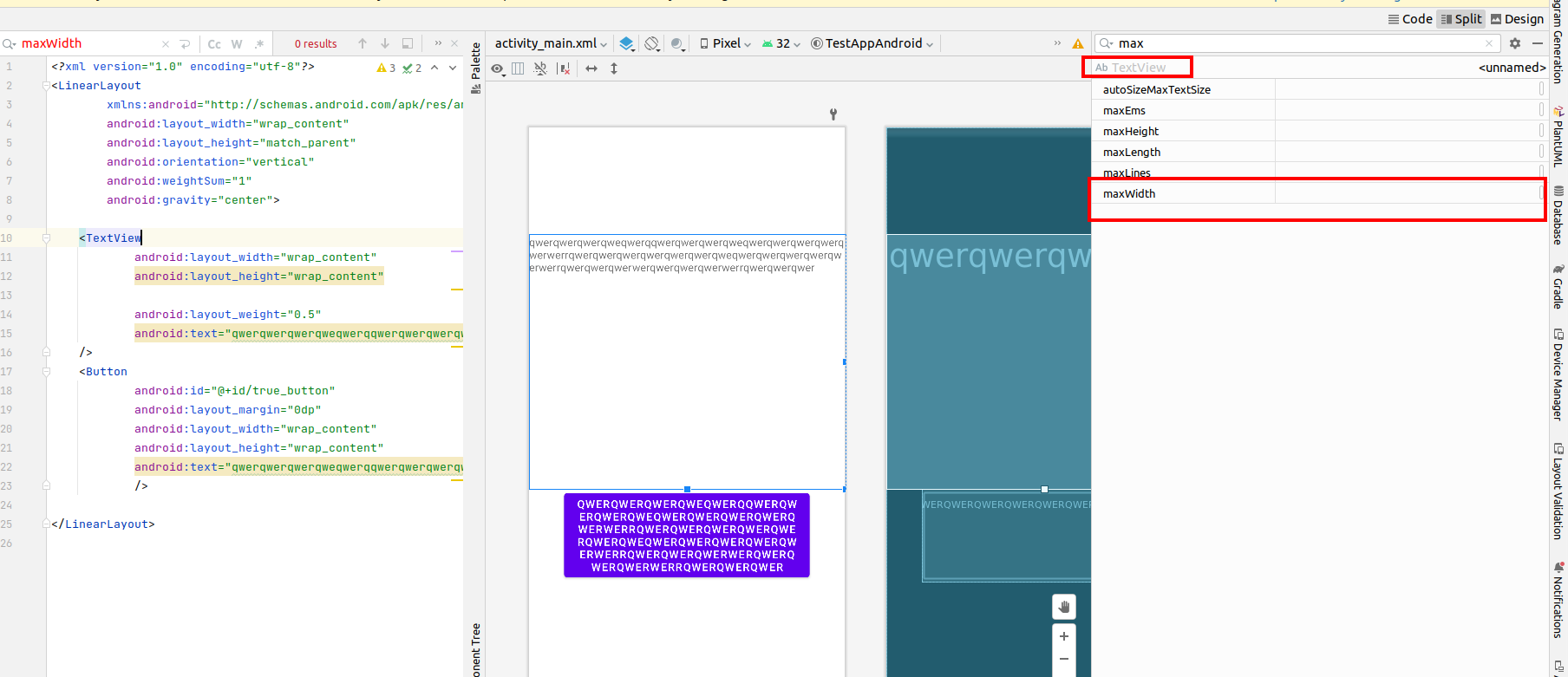Open resource picker for maxEms
1568x677 pixels.
click(x=1541, y=110)
